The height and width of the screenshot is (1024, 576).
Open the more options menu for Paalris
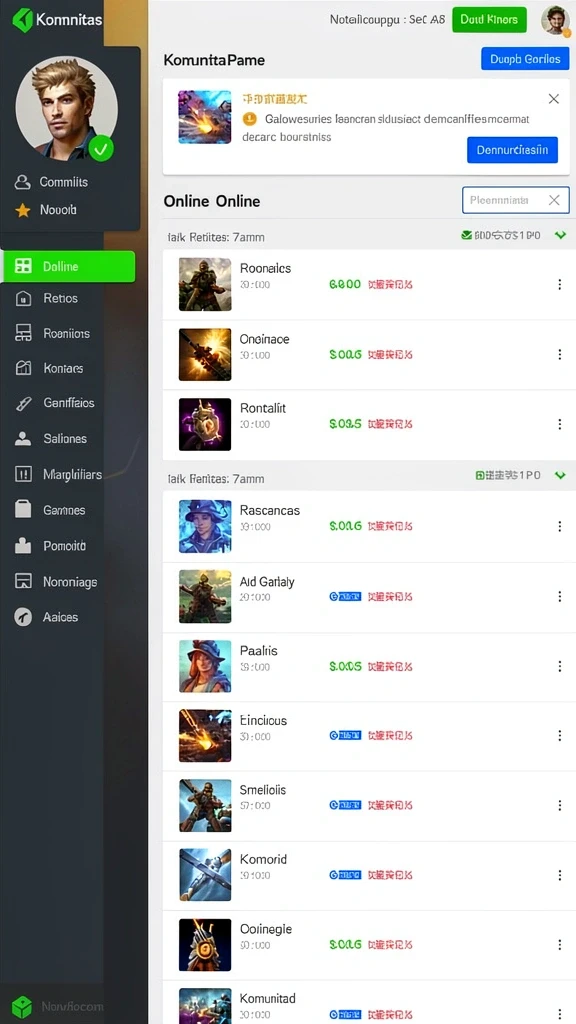pos(560,666)
